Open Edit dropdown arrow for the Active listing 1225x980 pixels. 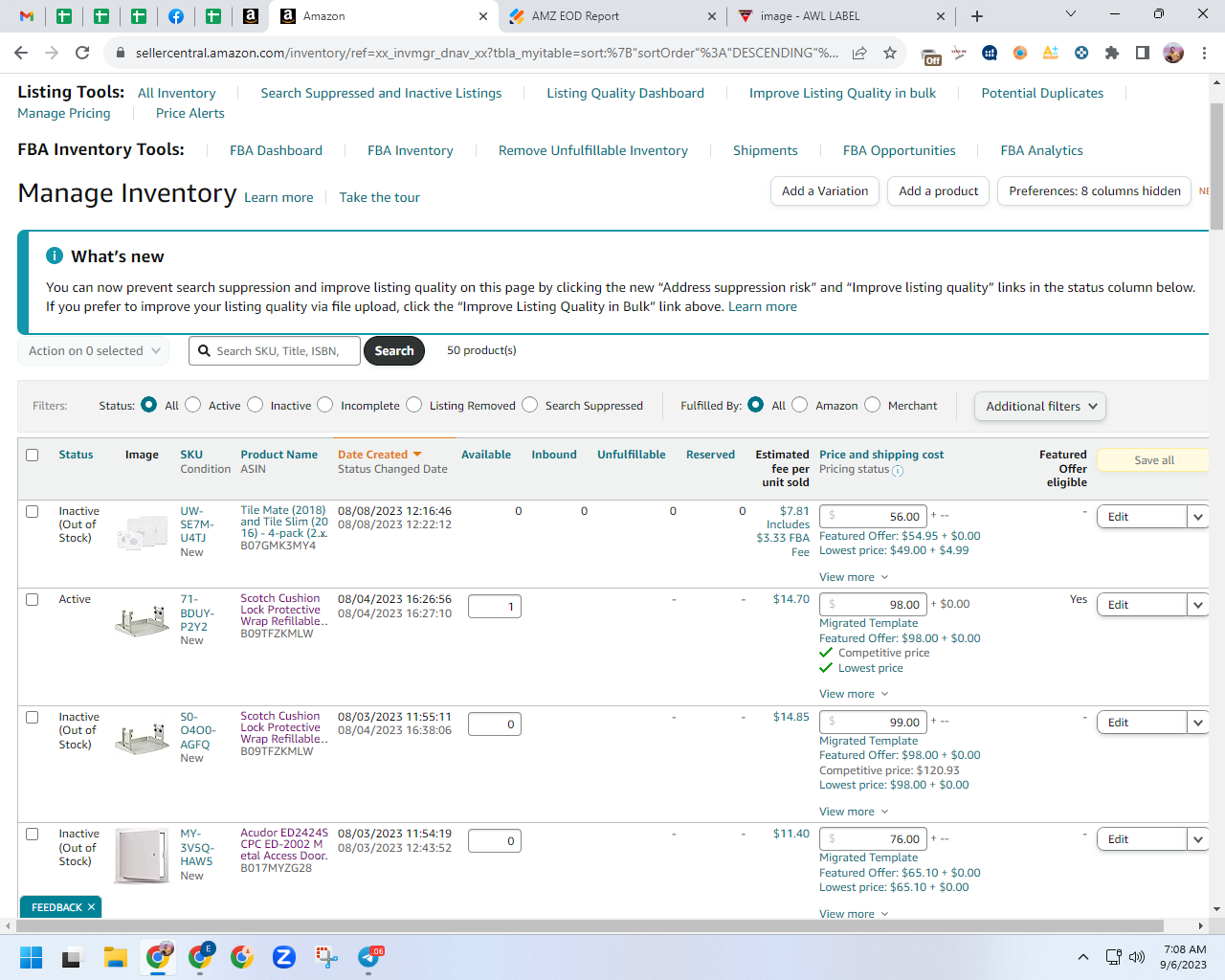(x=1198, y=605)
